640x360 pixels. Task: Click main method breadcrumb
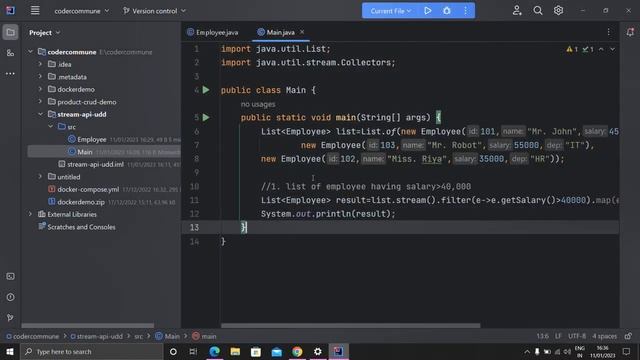click(204, 336)
